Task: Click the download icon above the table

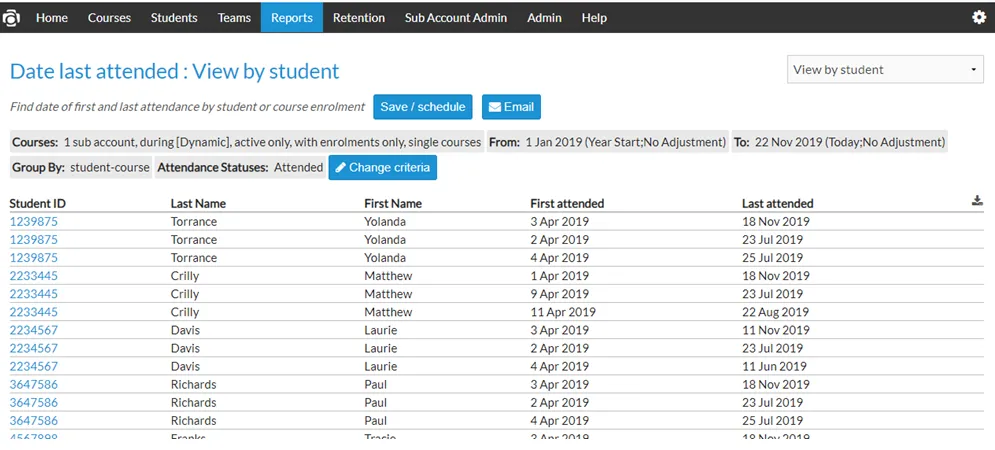Action: (x=977, y=201)
